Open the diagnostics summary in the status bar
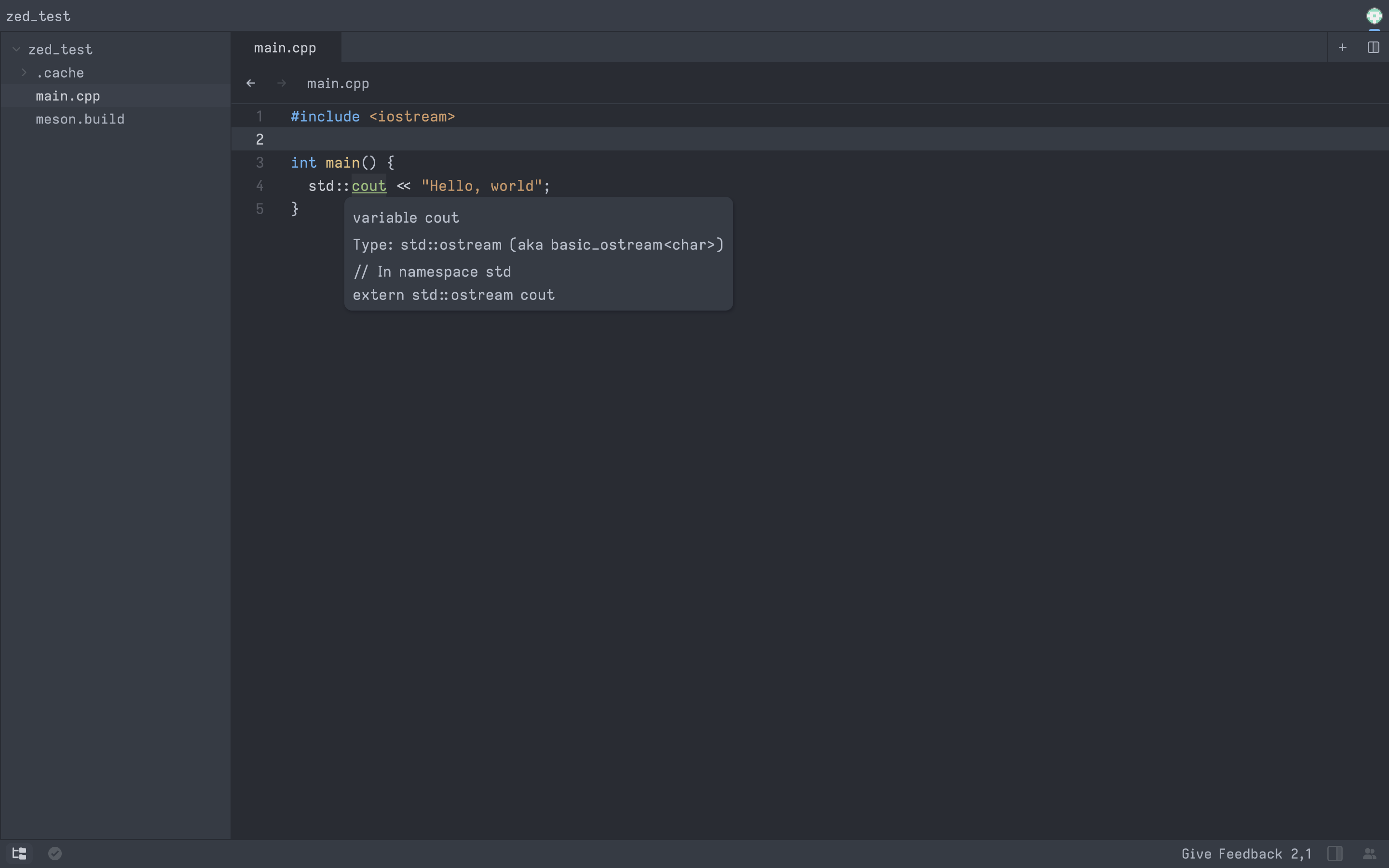 [x=54, y=853]
